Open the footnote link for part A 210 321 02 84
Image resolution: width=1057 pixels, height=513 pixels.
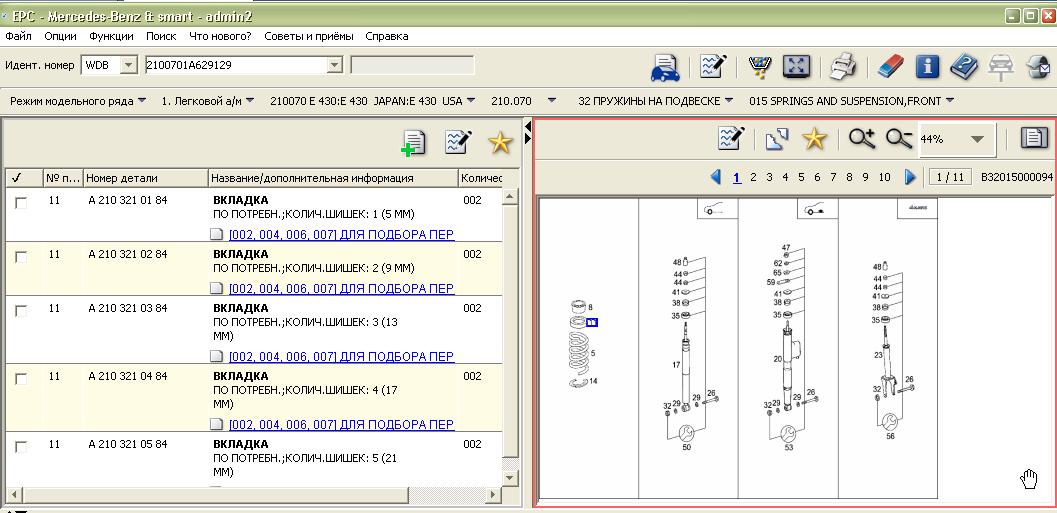click(x=341, y=289)
